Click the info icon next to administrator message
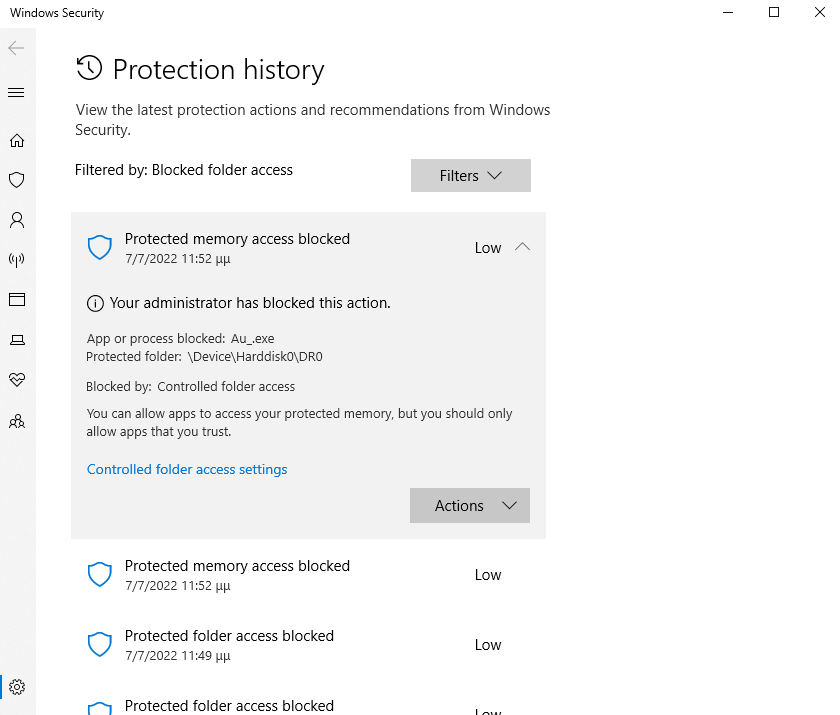The width and height of the screenshot is (840, 715). (x=94, y=302)
